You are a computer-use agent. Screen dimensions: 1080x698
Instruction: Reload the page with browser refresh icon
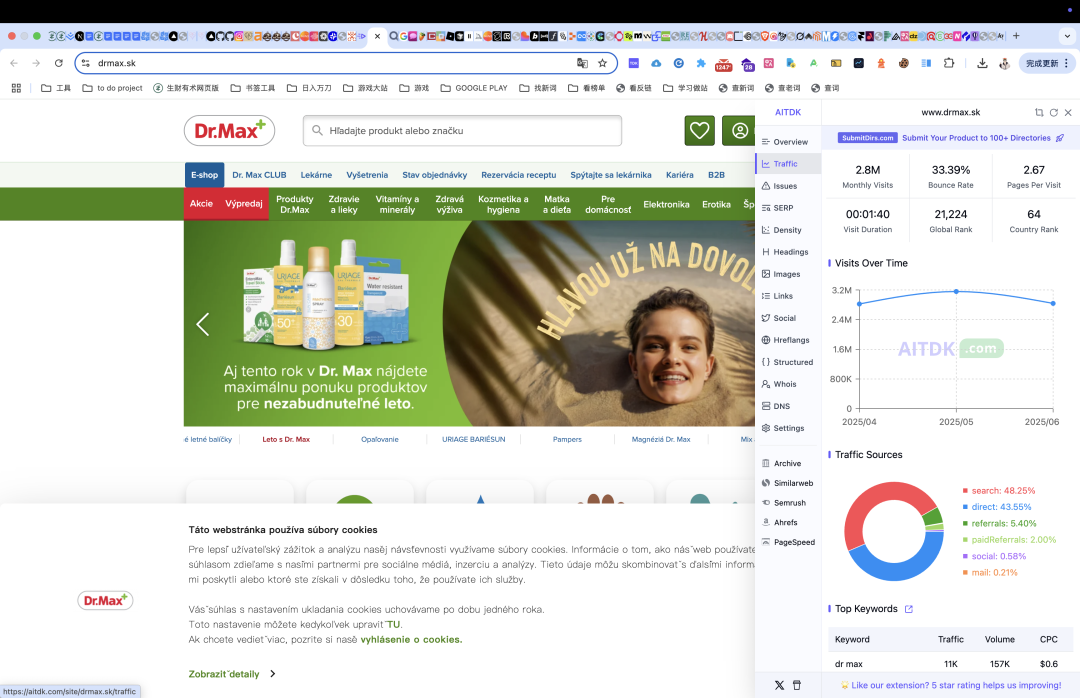tap(59, 63)
